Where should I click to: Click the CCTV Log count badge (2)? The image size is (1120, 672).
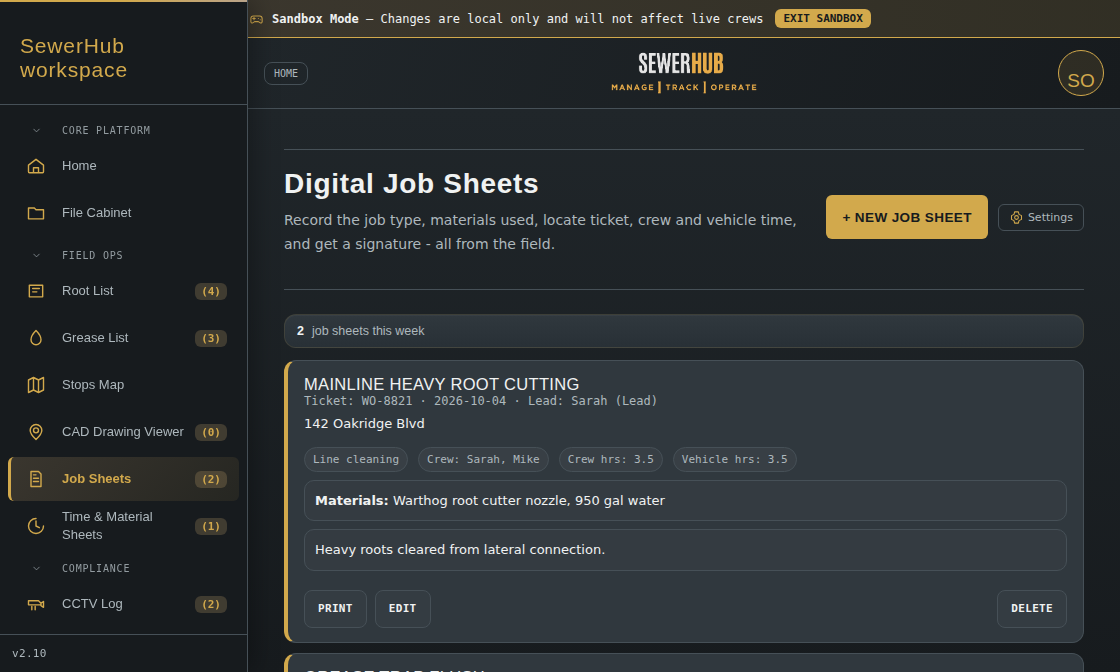click(211, 604)
